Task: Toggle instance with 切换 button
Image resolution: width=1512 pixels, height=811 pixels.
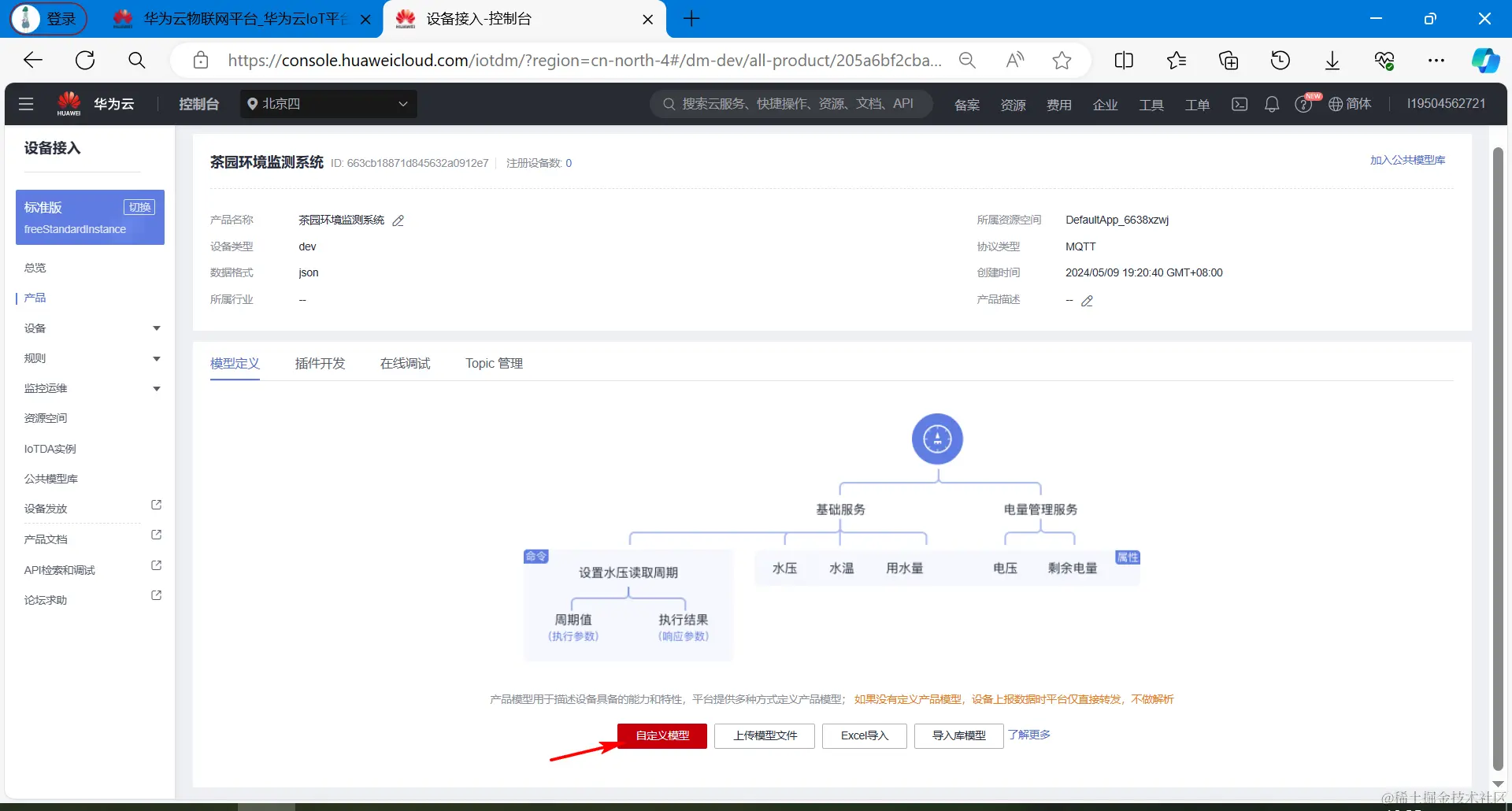Action: 139,207
